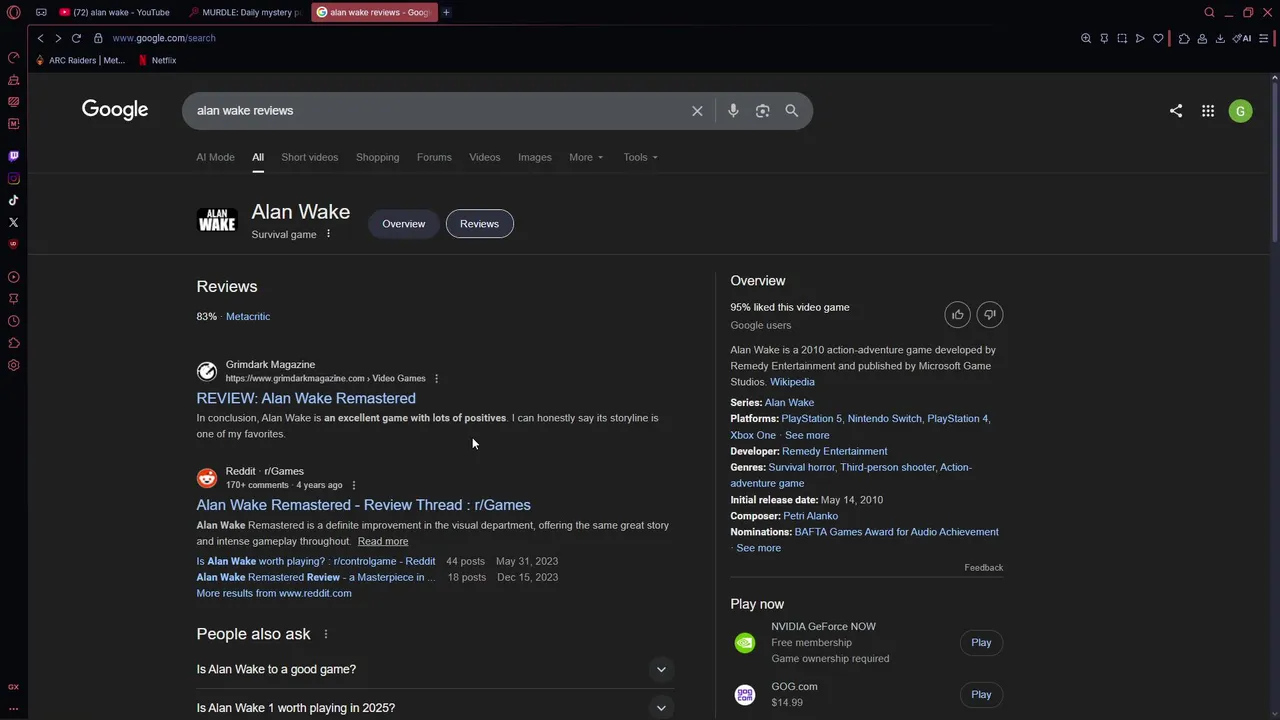The height and width of the screenshot is (720, 1280).
Task: Open Alan Wake Remastered Review Thread link
Action: (363, 505)
